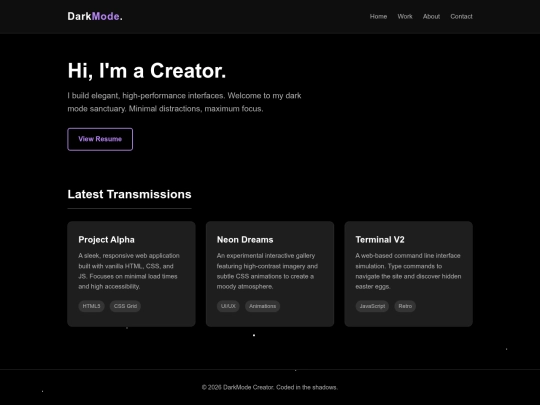This screenshot has width=540, height=405.
Task: Click the CSS Grid tag
Action: [x=125, y=306]
